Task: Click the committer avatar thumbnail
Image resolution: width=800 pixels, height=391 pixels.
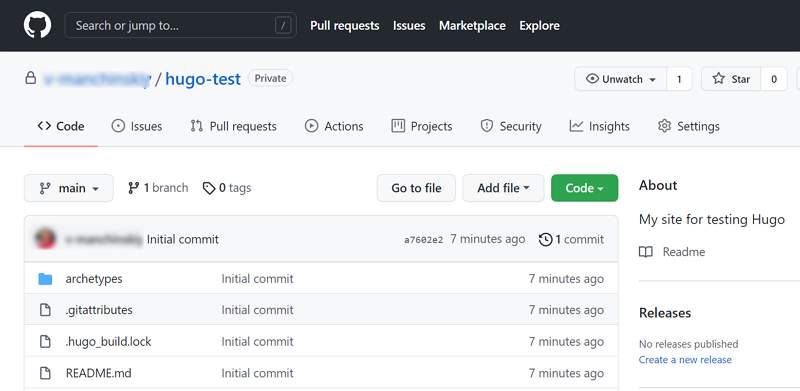Action: click(x=45, y=239)
